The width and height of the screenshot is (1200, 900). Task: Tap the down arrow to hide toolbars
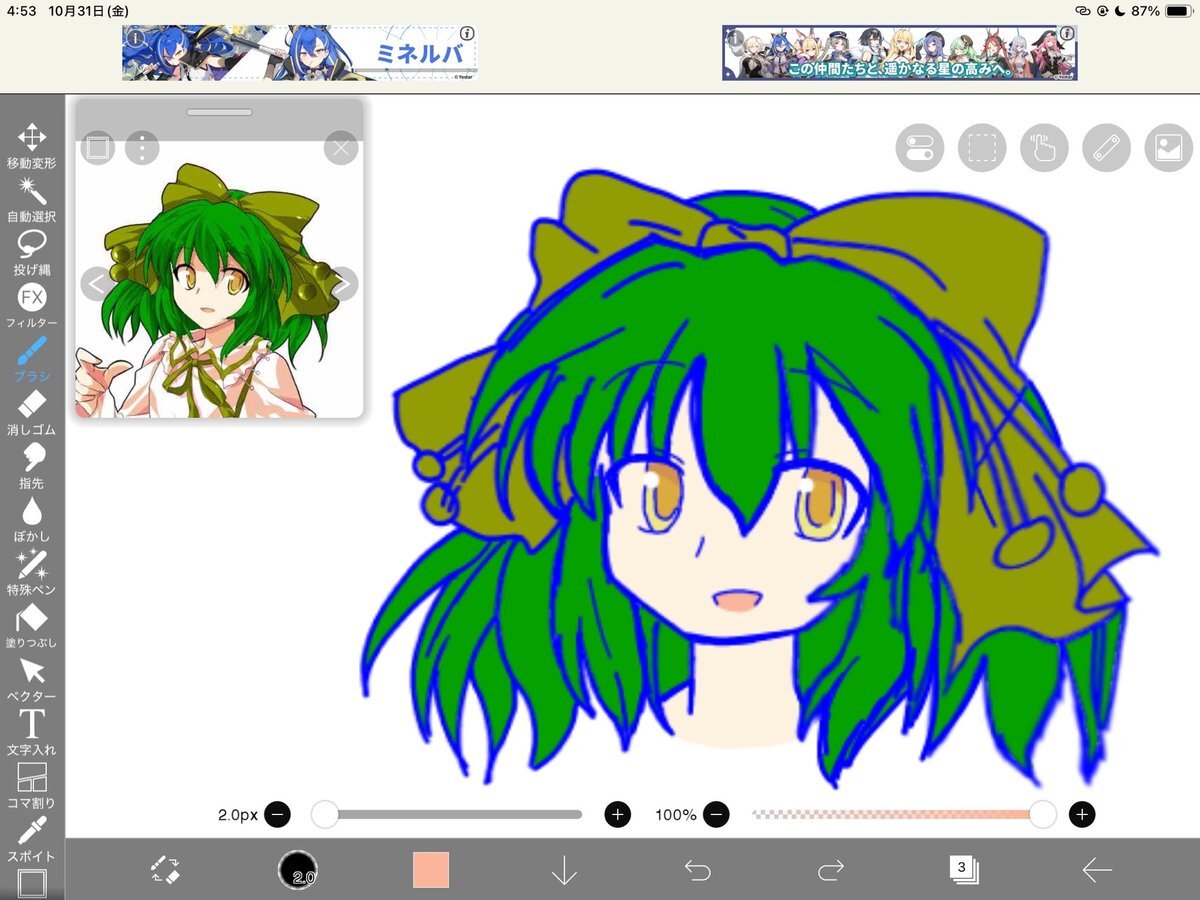coord(564,869)
